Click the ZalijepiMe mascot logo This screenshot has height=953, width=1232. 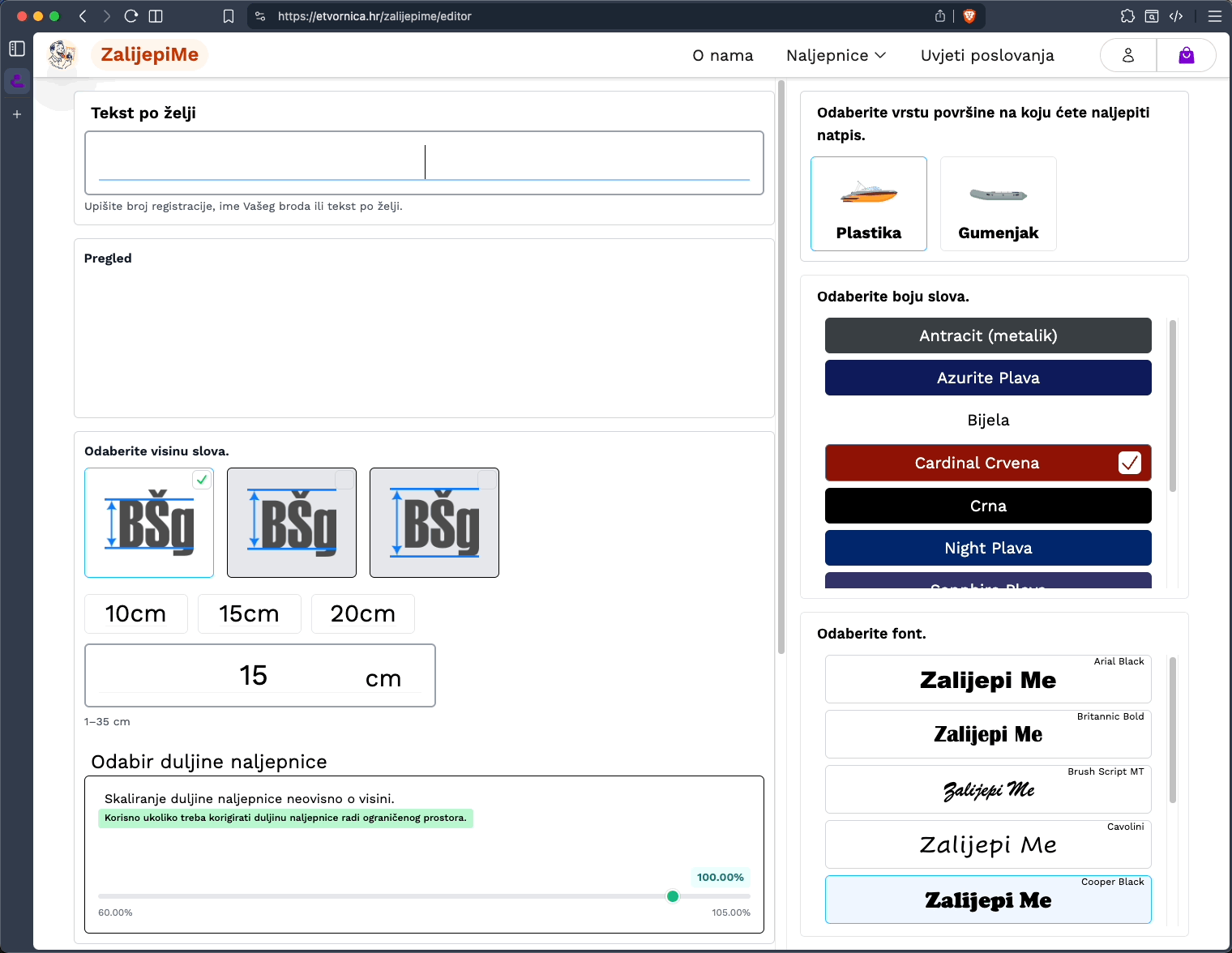coord(62,55)
